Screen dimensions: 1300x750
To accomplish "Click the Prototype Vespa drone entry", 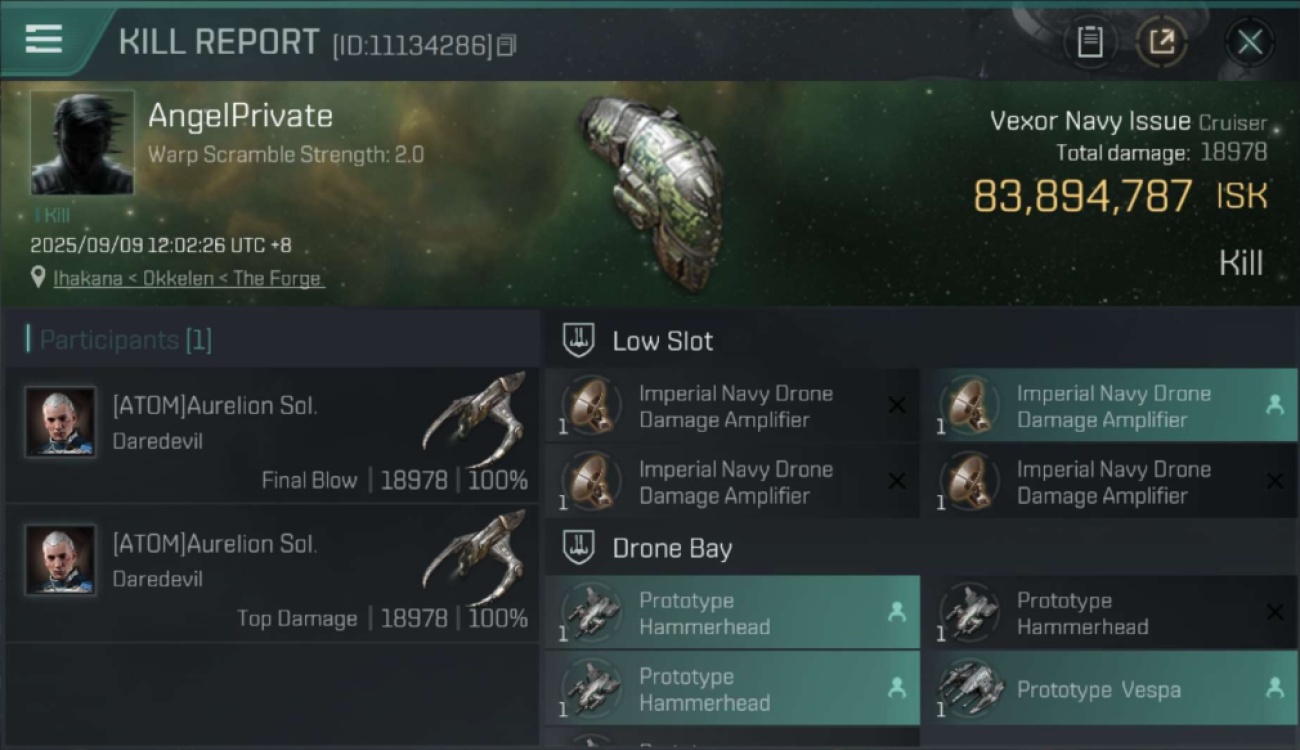I will [x=1098, y=689].
